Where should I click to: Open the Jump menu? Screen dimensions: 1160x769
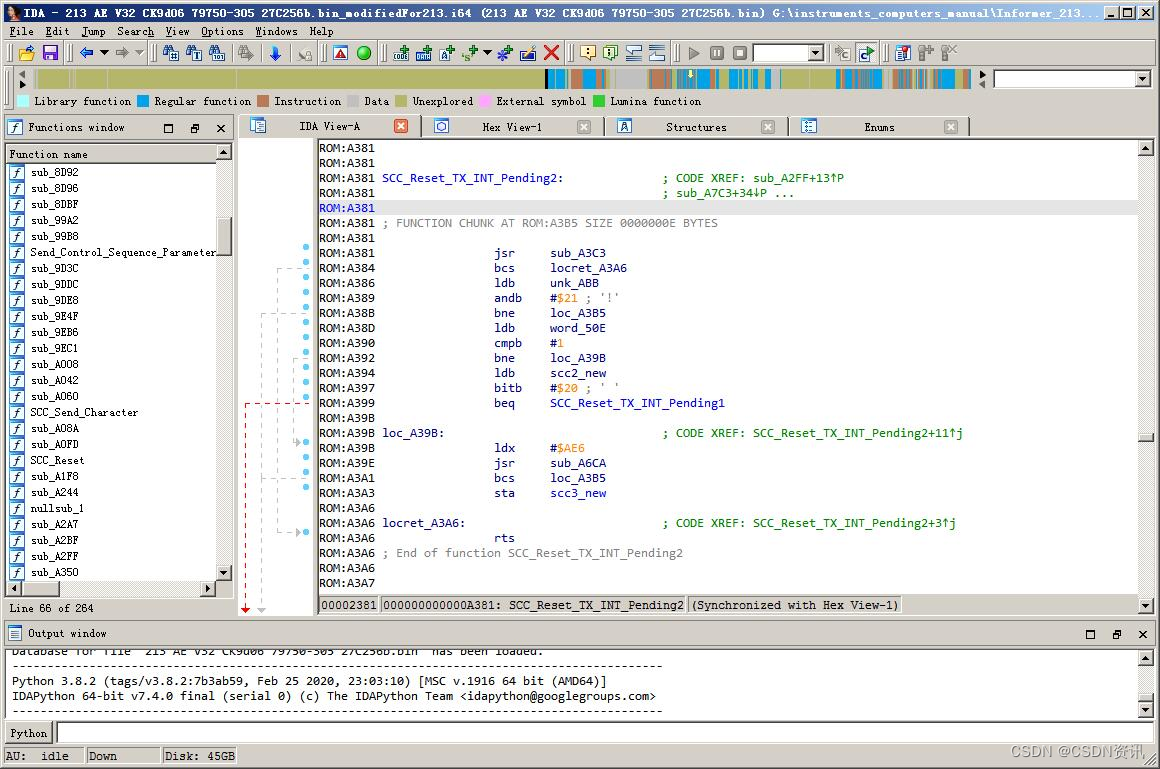93,31
